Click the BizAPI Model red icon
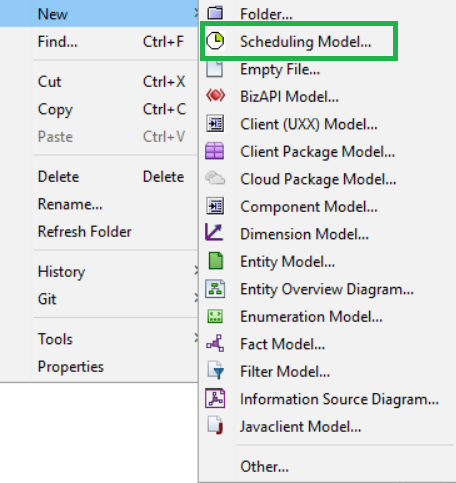This screenshot has height=483, width=456. click(x=215, y=96)
